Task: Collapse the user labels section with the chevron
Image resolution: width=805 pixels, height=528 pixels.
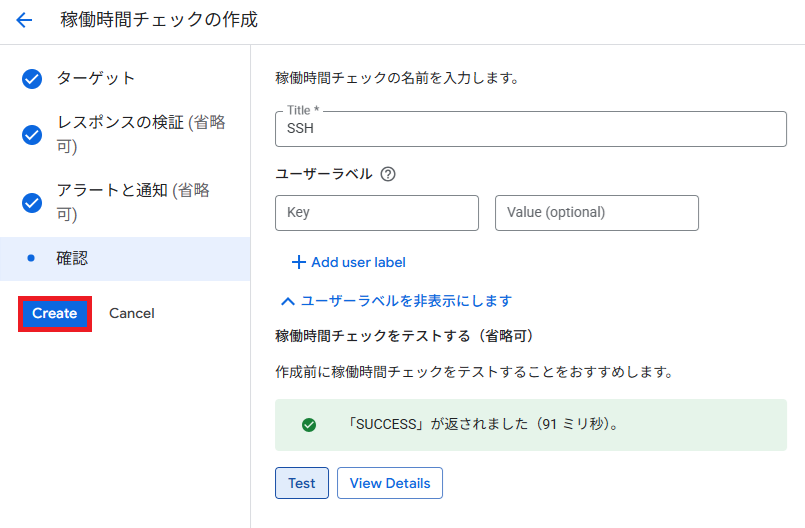Action: [288, 301]
